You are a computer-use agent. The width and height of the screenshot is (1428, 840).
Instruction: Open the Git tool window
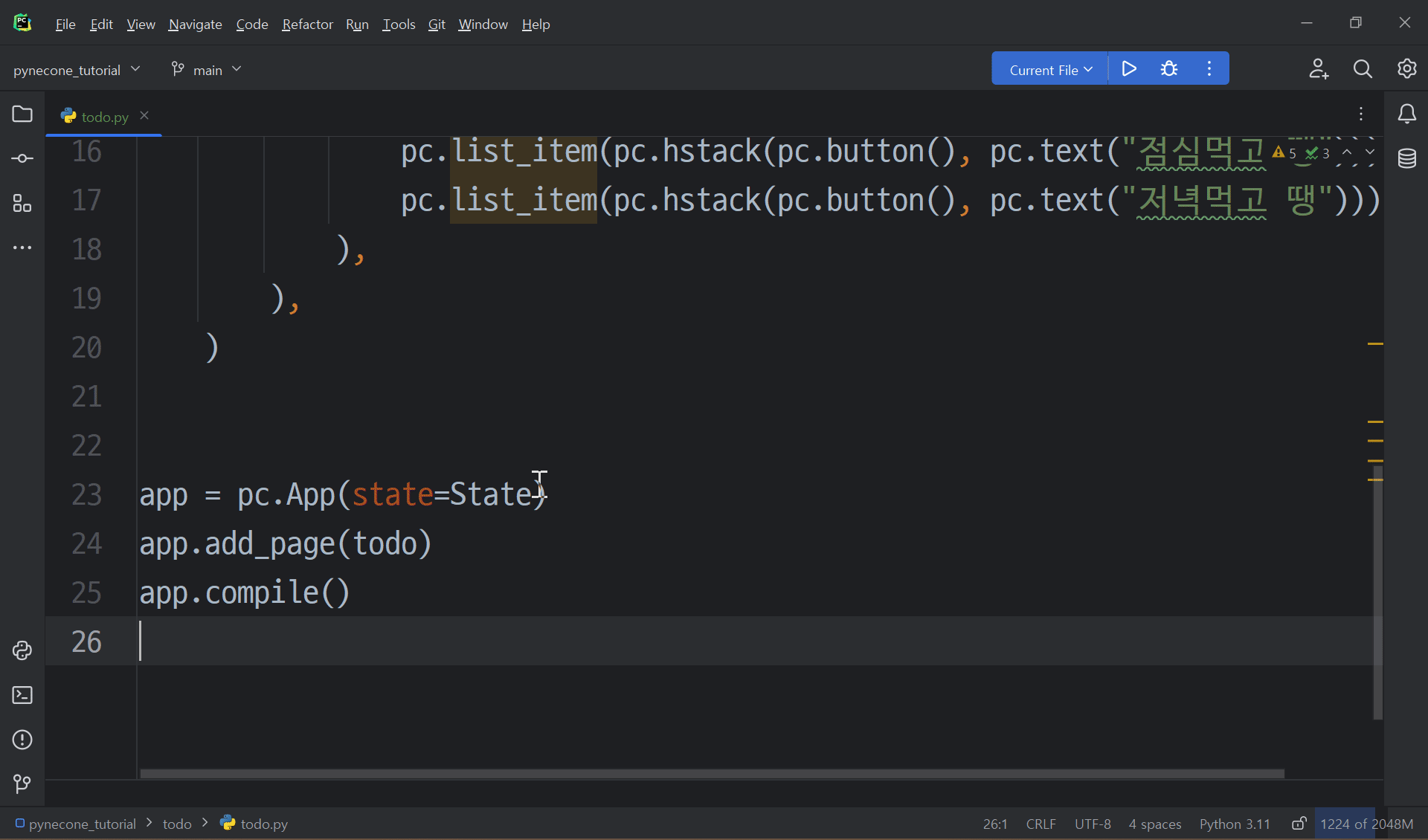point(22,784)
